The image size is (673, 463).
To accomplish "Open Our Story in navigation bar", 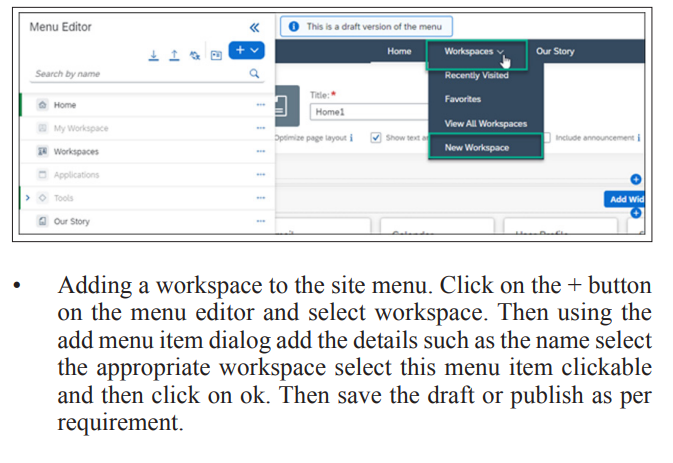I will pos(555,51).
